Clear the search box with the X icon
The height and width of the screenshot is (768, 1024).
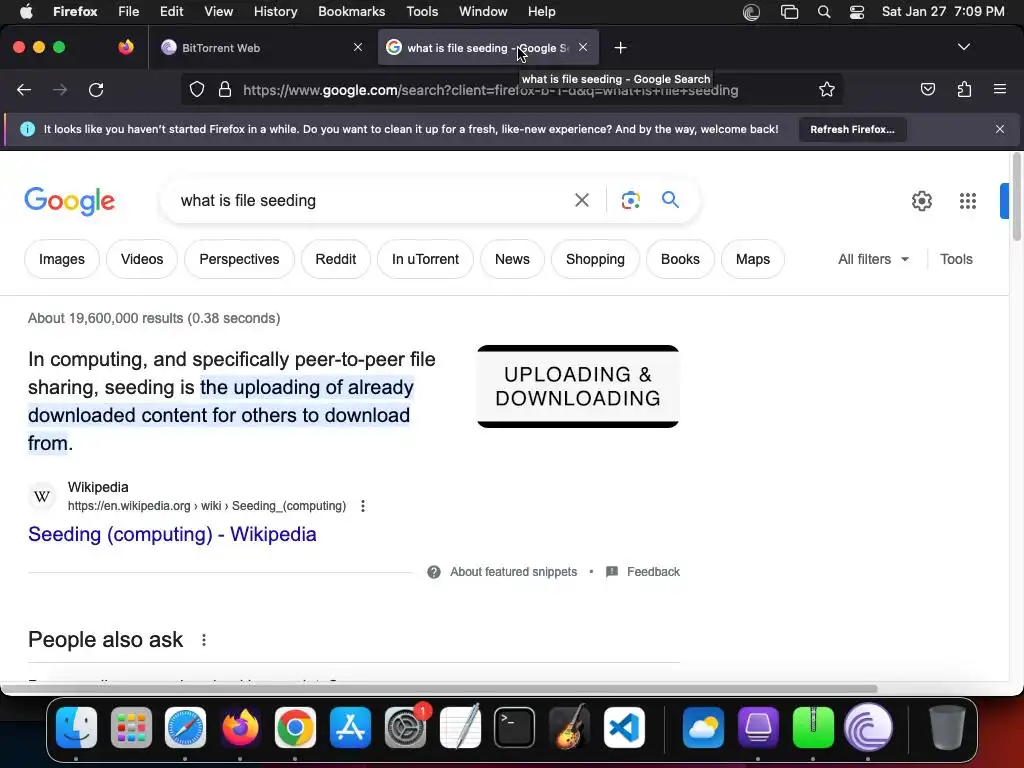point(581,200)
